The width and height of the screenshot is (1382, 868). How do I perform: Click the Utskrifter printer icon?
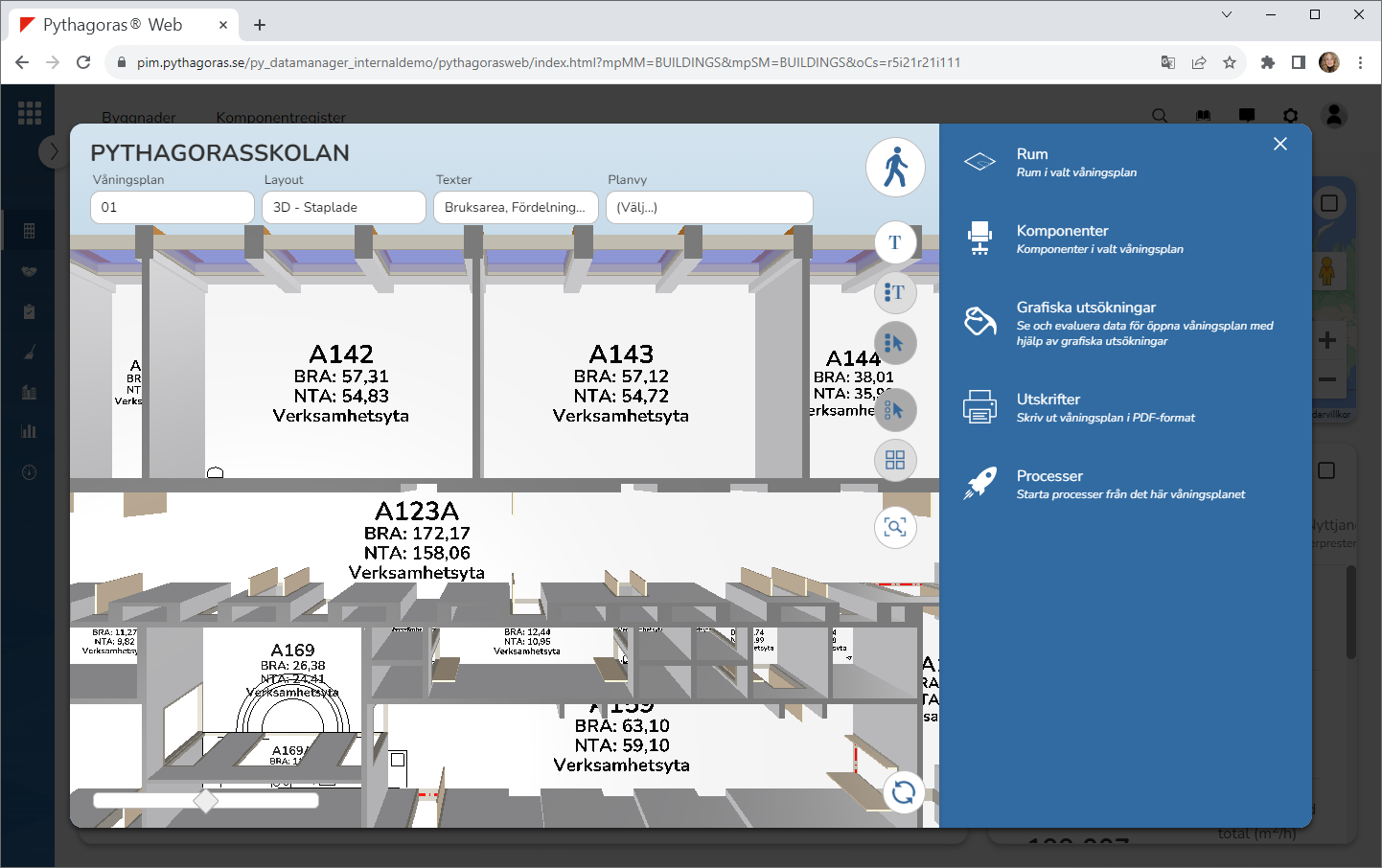(979, 407)
